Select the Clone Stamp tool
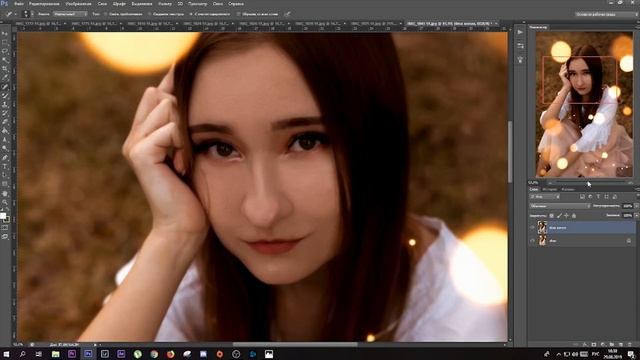Screen dimensions: 640x360 click(x=4, y=104)
